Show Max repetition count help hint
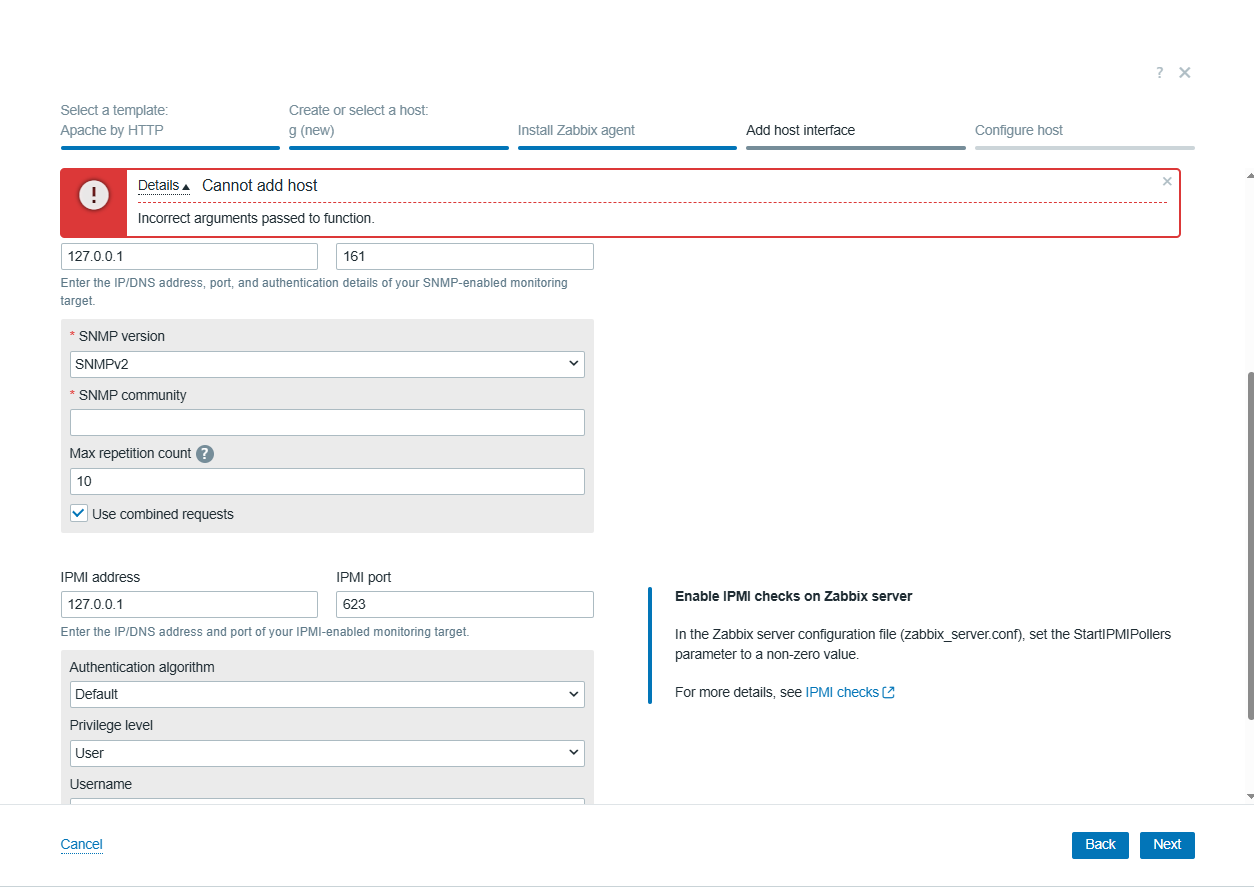1254x887 pixels. 205,454
